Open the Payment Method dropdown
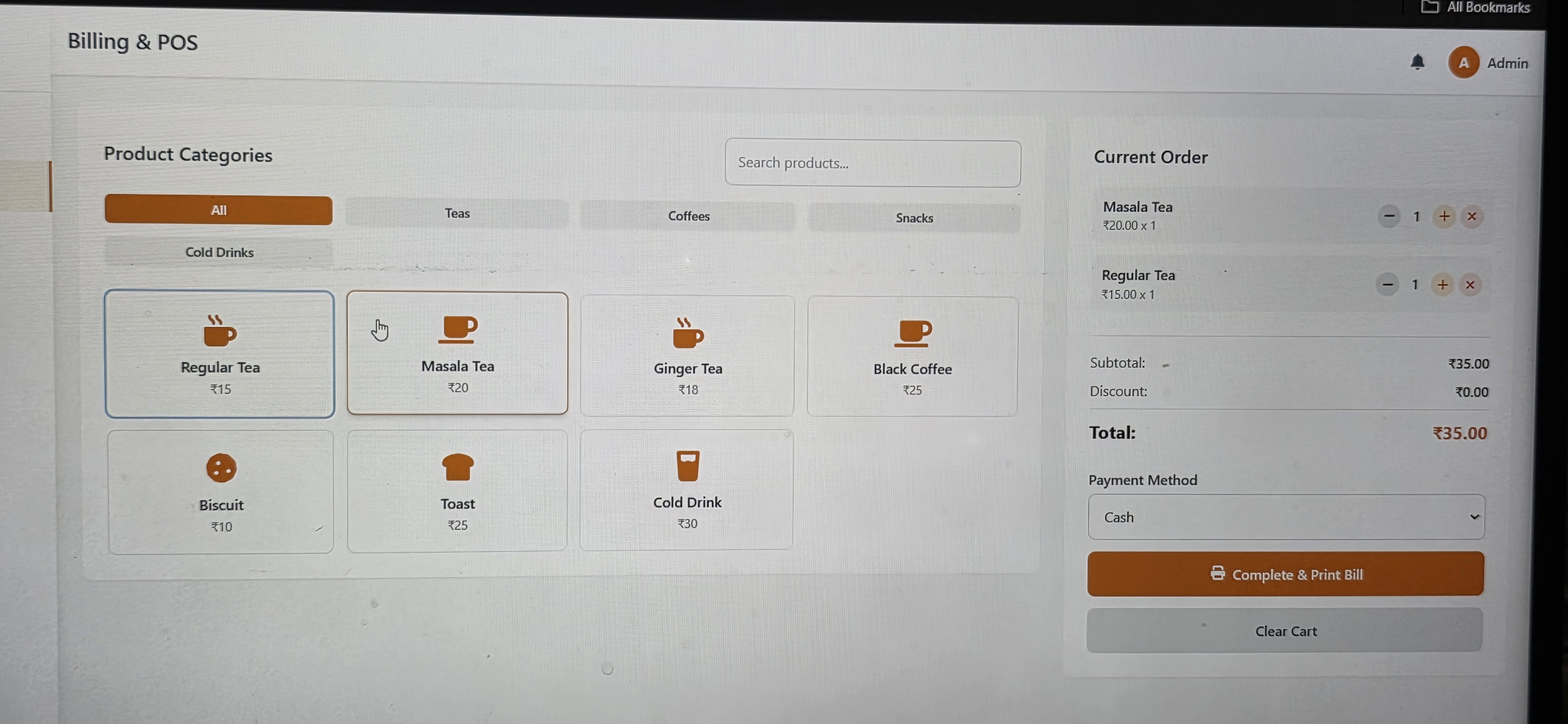Viewport: 1568px width, 724px height. pyautogui.click(x=1286, y=516)
